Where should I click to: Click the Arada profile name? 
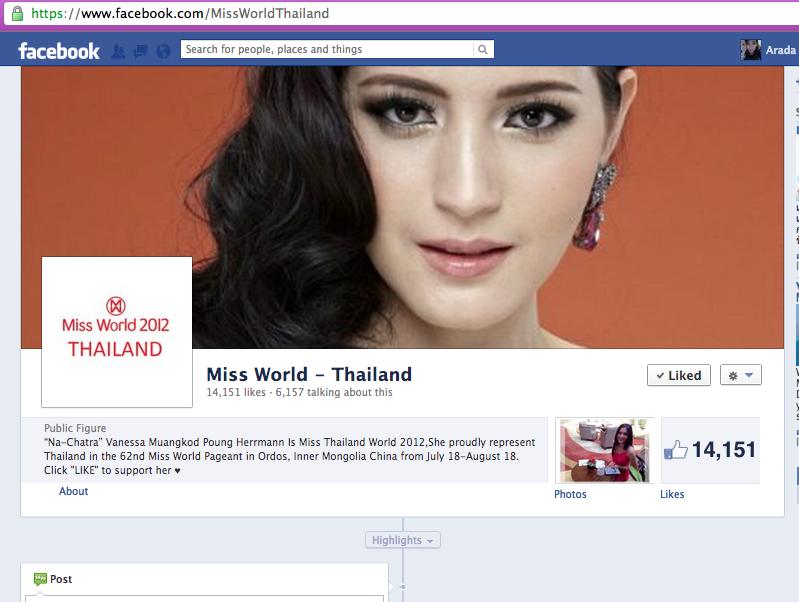tap(781, 50)
